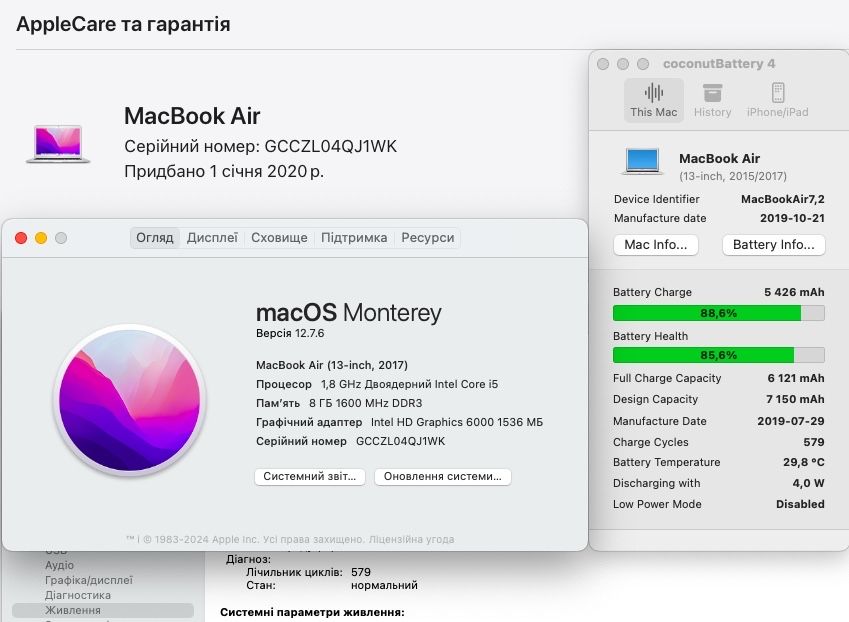The width and height of the screenshot is (849, 622).
Task: Click Придбано 1 січня 2020 р. text
Action: coord(224,172)
